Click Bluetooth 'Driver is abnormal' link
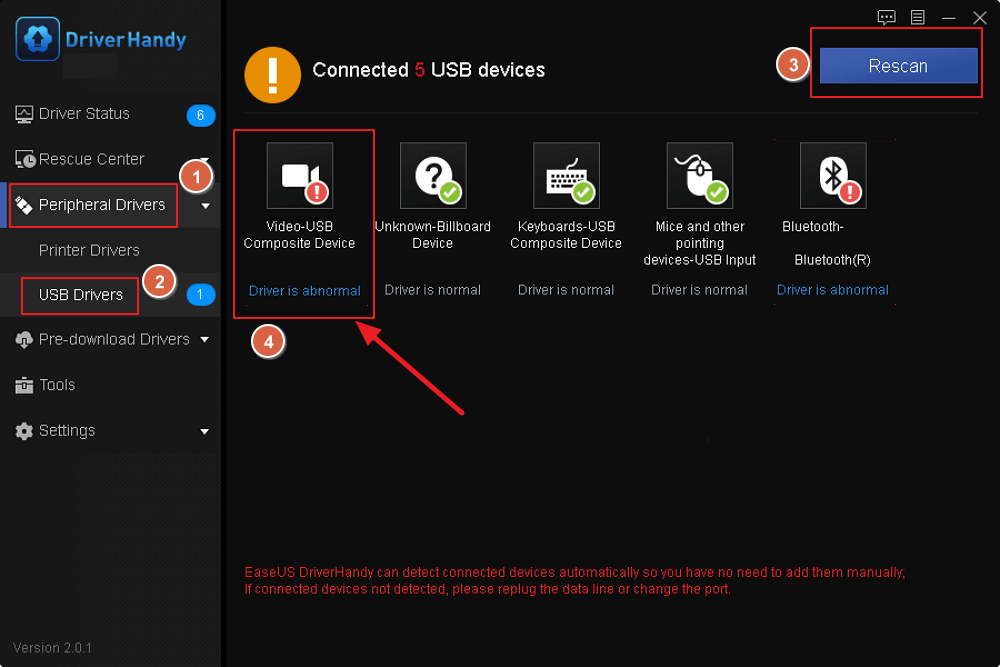This screenshot has height=667, width=1000. [x=832, y=290]
